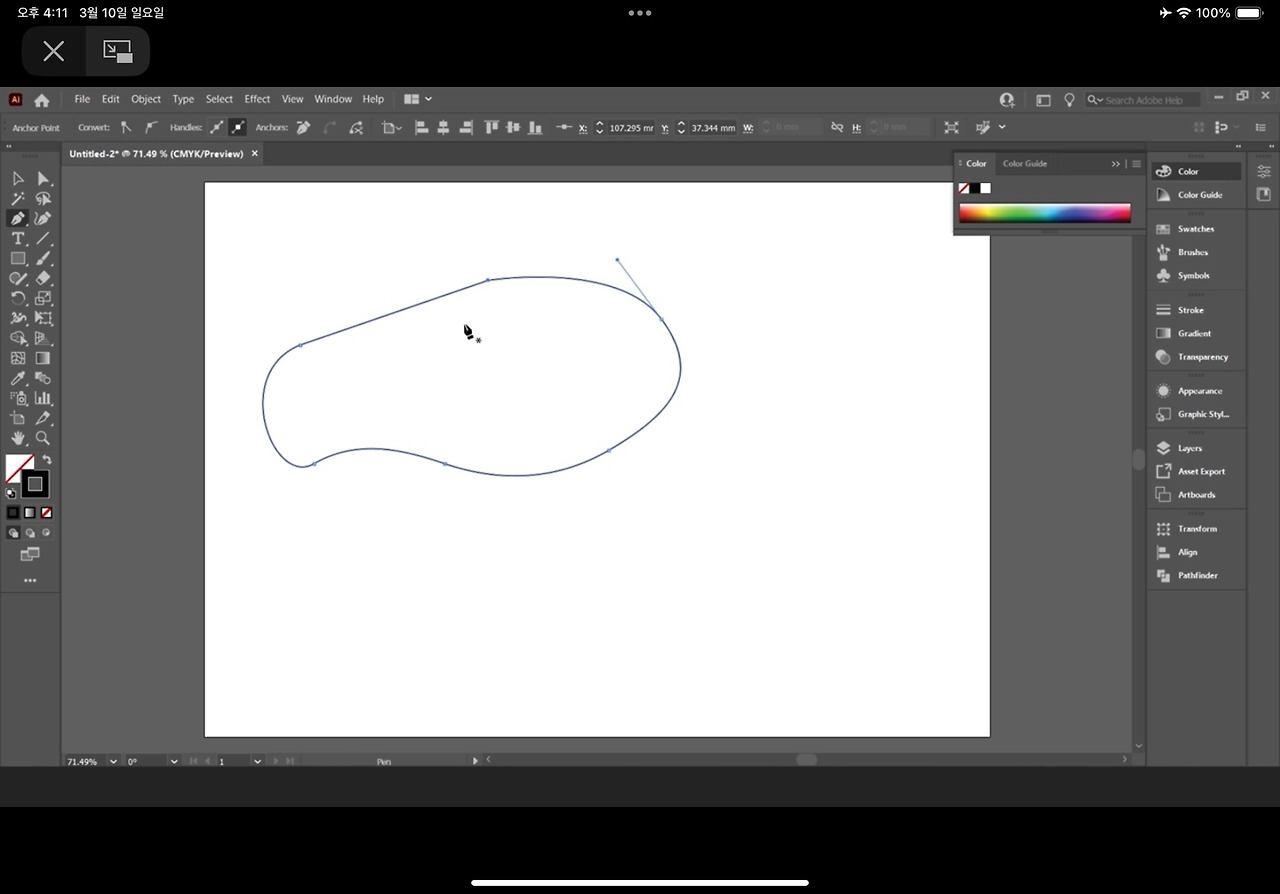
Task: Pick the Line Segment tool
Action: (x=43, y=239)
